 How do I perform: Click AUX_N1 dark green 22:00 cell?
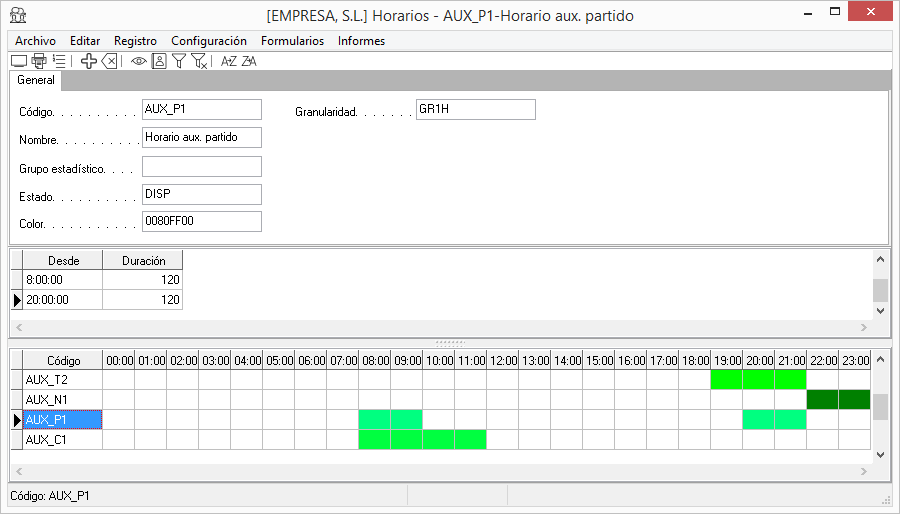pos(822,400)
